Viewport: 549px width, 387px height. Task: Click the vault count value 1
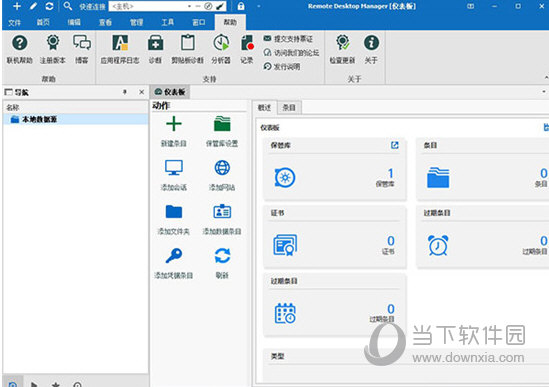390,173
